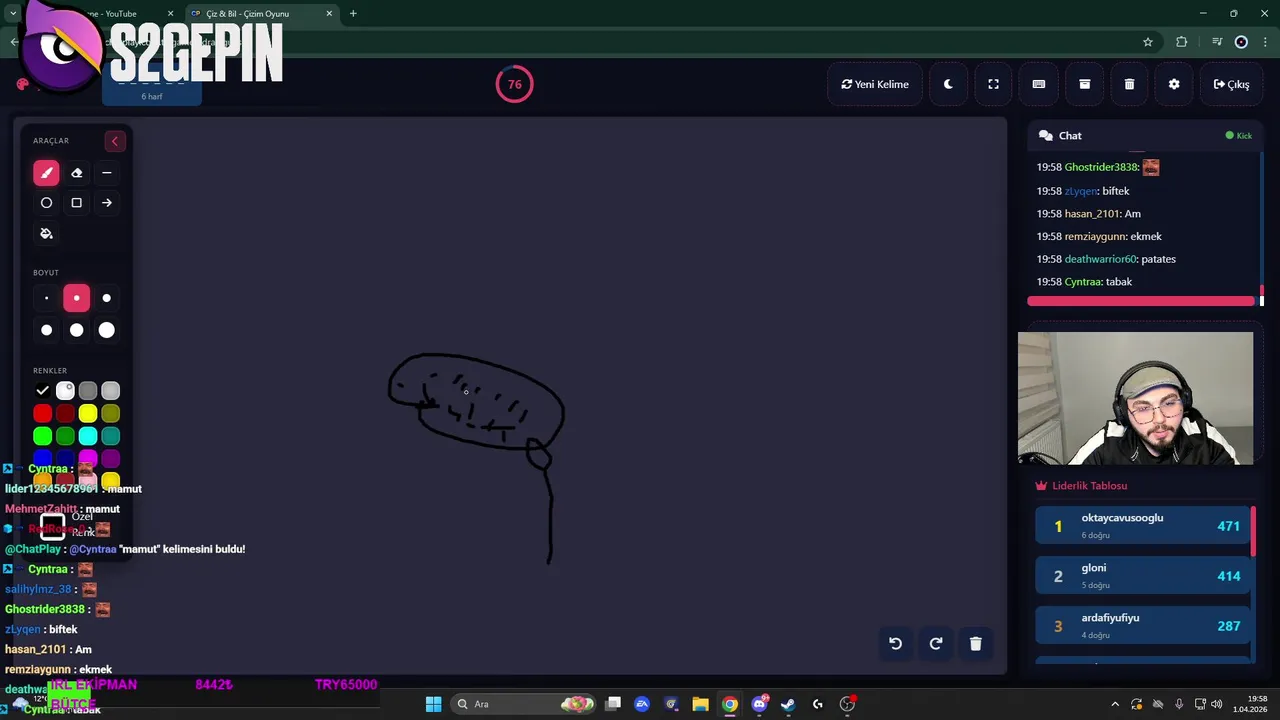Image resolution: width=1280 pixels, height=720 pixels.
Task: Open game settings gear
Action: pyautogui.click(x=1174, y=84)
